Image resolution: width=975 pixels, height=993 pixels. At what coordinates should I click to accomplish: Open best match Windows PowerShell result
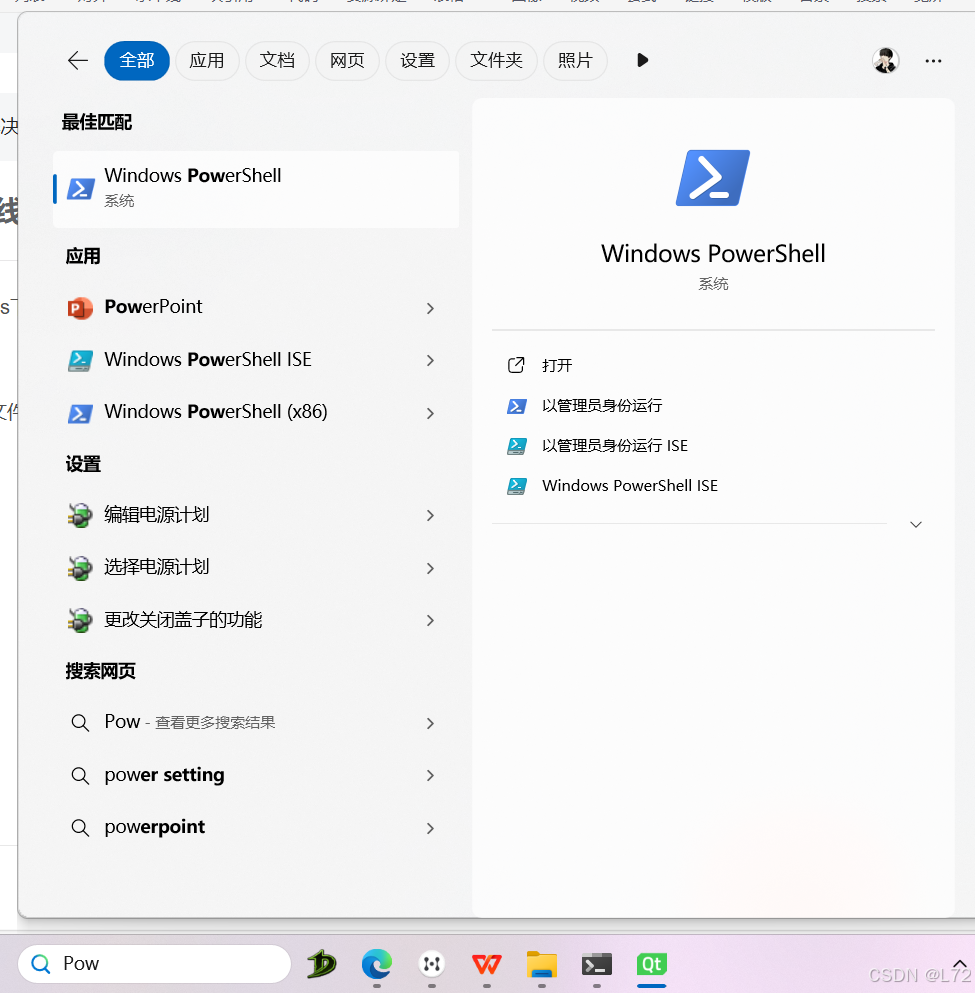coord(256,189)
